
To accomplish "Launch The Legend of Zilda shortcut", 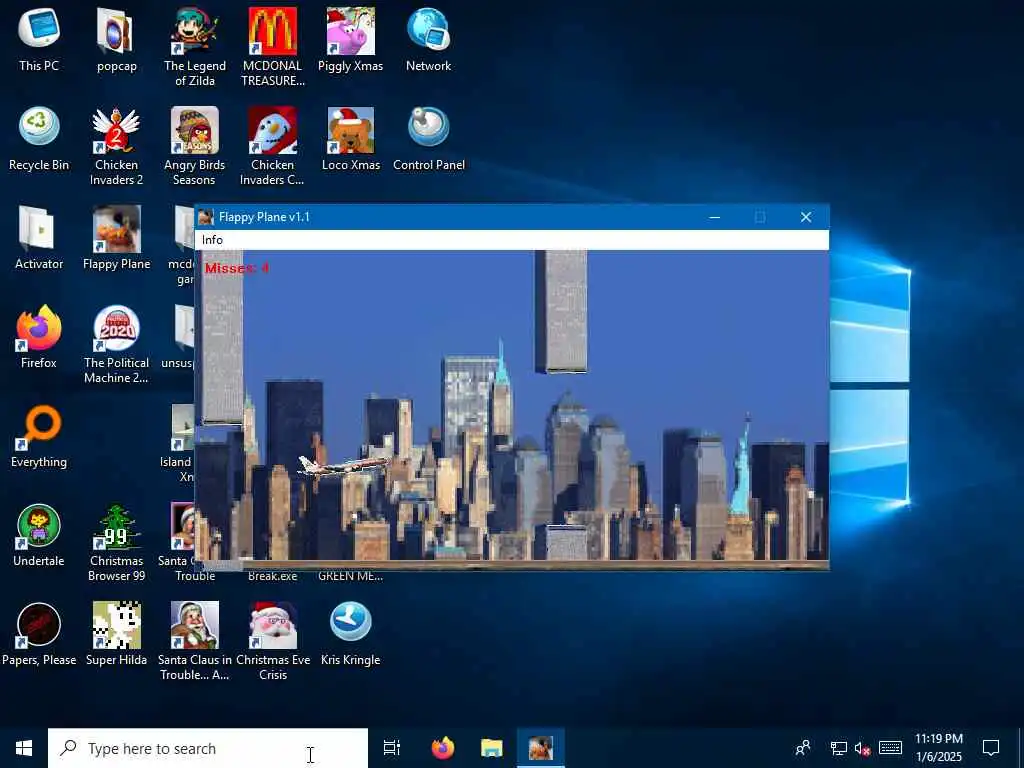I will click(x=195, y=47).
